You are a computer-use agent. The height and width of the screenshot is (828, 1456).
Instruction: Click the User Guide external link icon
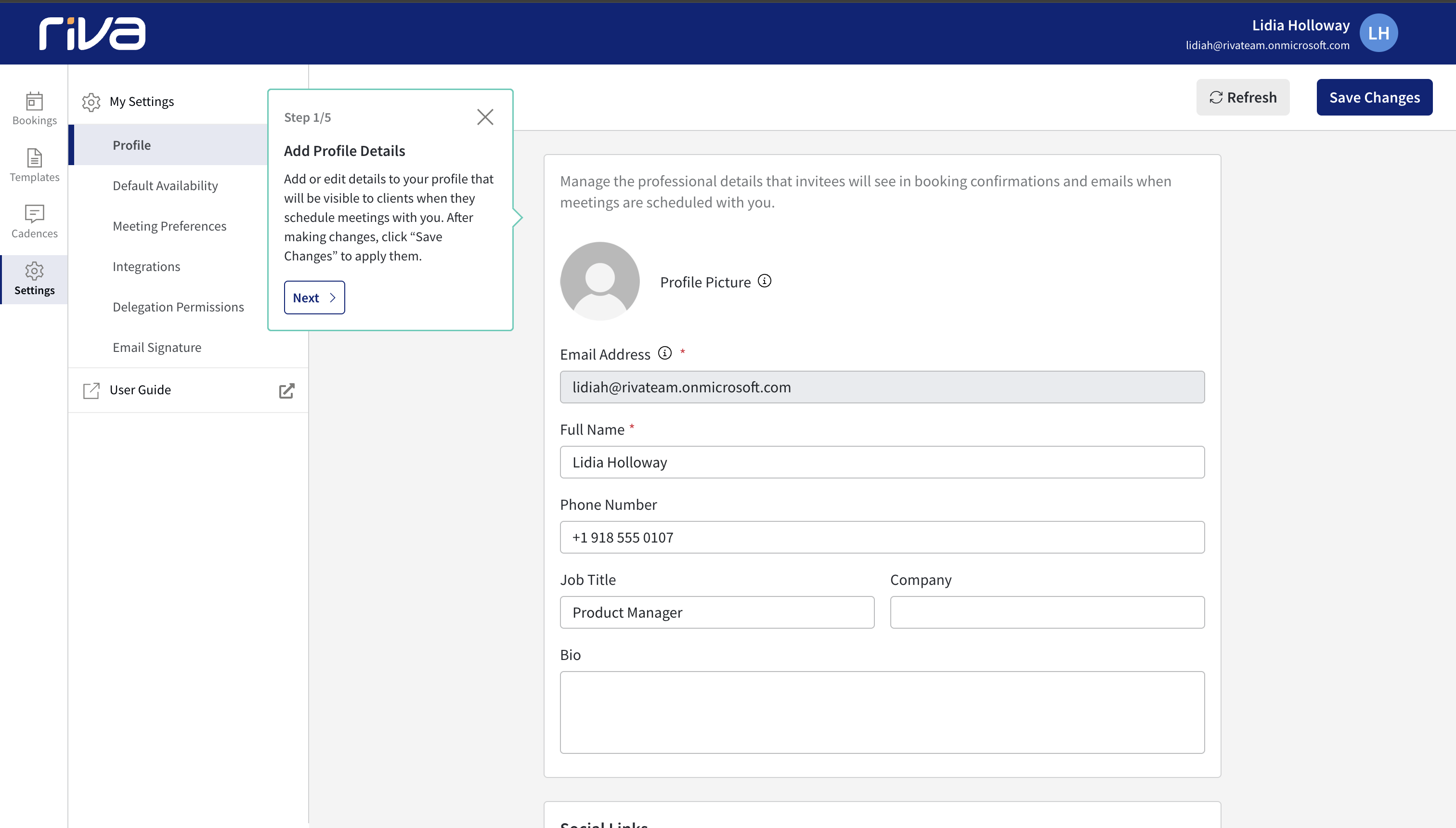point(286,391)
